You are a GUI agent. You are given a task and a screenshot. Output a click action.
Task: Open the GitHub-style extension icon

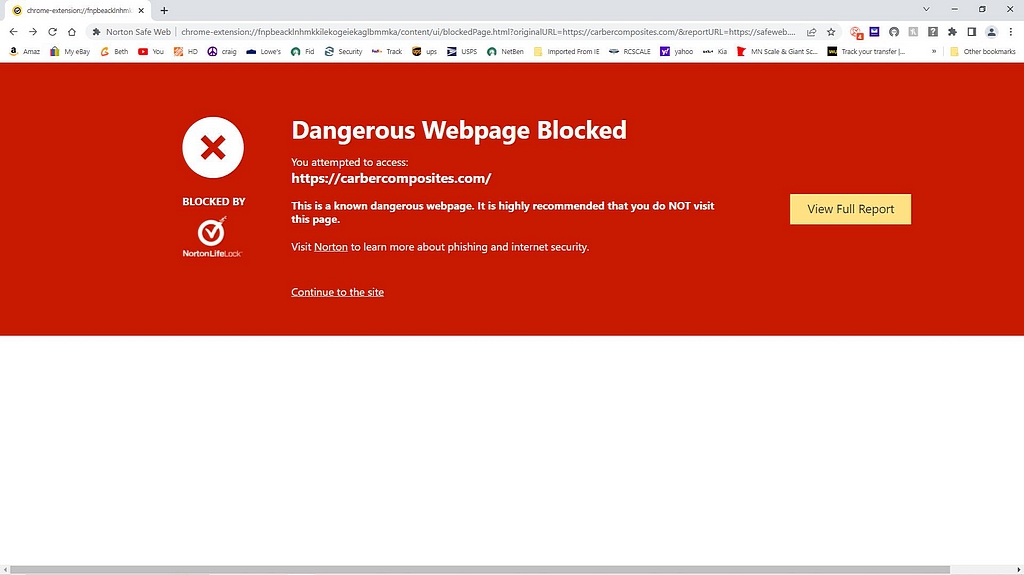894,32
